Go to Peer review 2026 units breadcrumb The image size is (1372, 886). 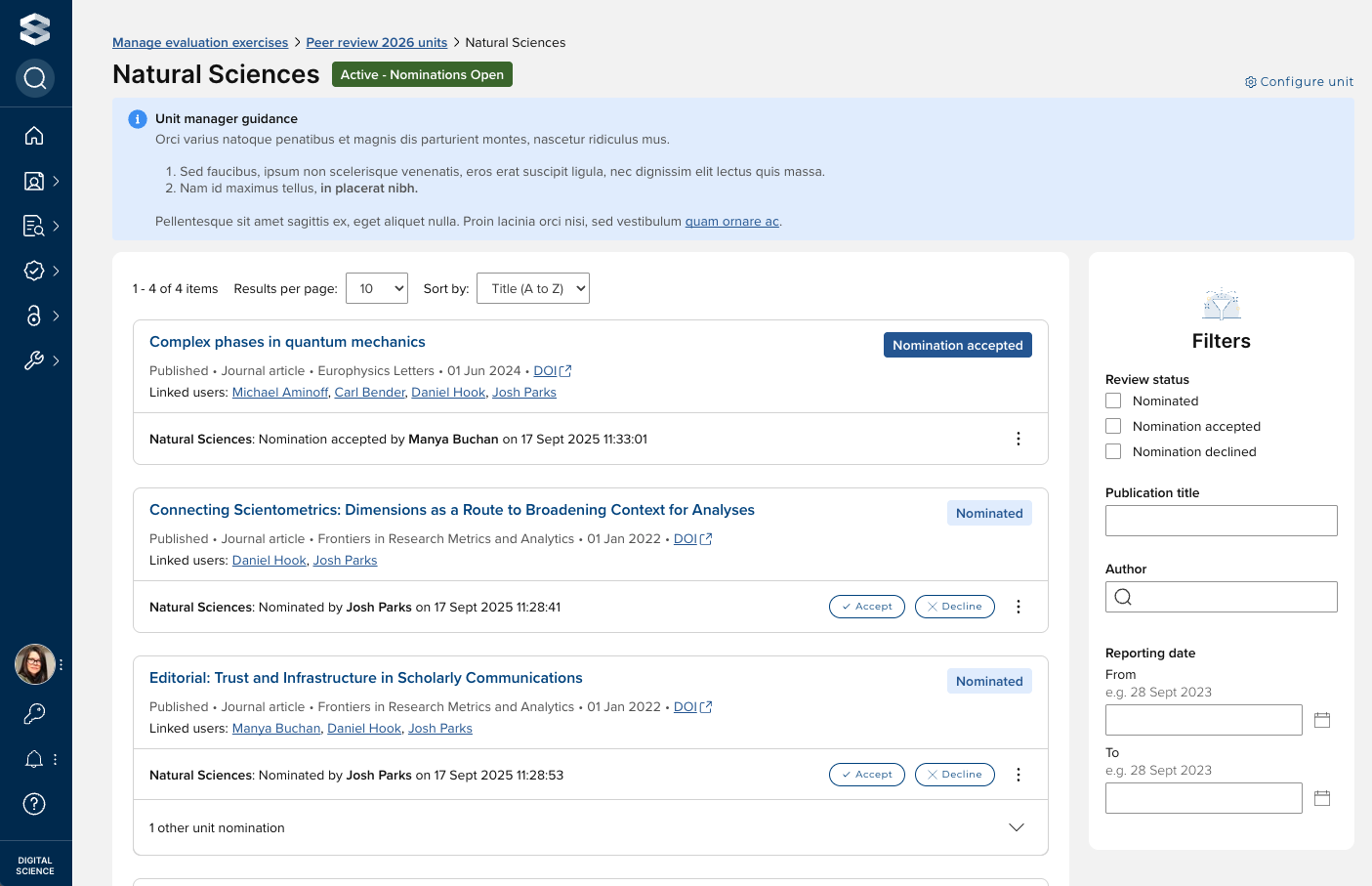click(376, 42)
